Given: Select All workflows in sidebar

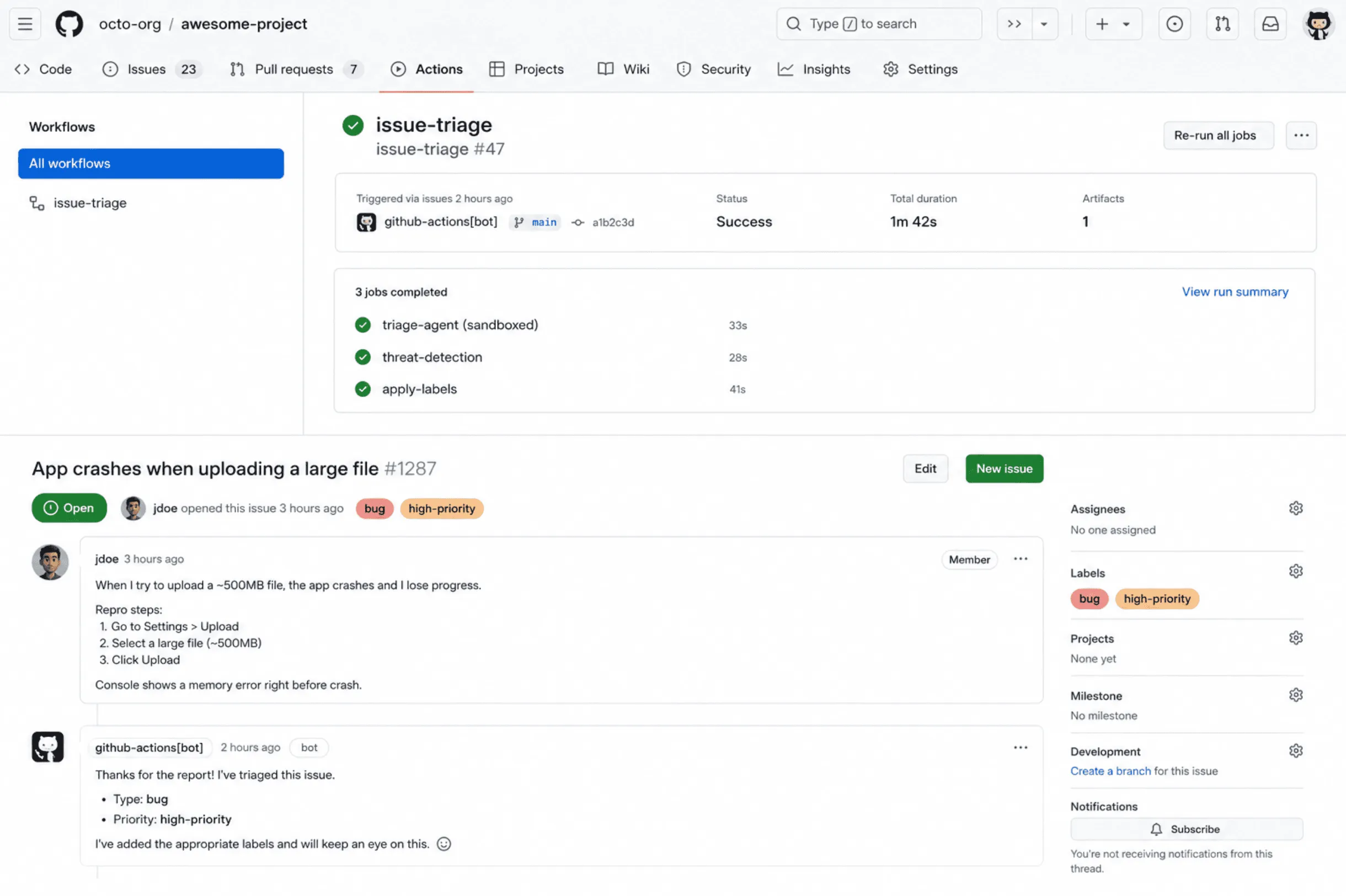Looking at the screenshot, I should pyautogui.click(x=151, y=163).
